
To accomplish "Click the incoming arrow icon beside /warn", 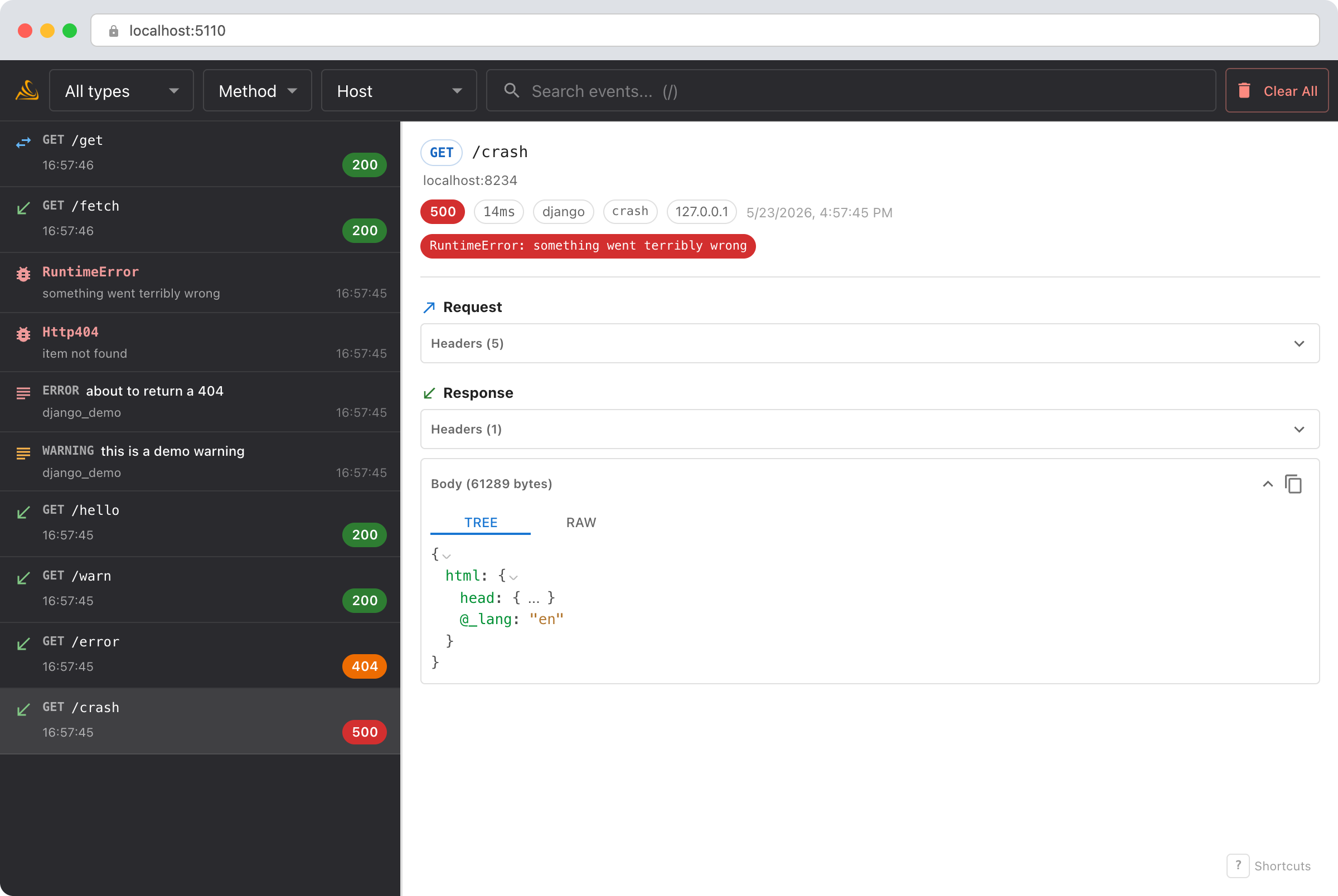I will (23, 578).
